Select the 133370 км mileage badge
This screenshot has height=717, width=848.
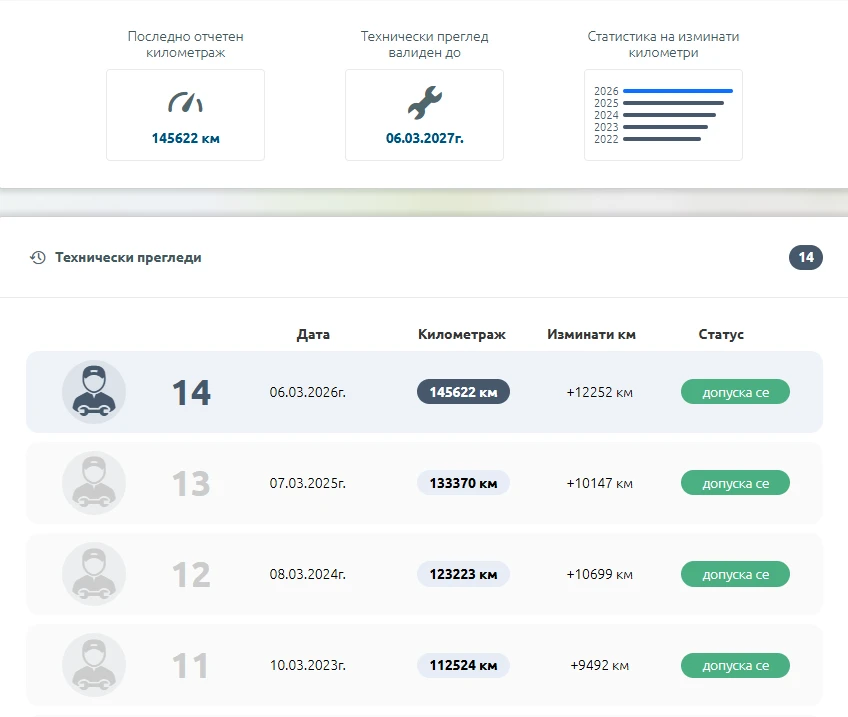point(463,483)
